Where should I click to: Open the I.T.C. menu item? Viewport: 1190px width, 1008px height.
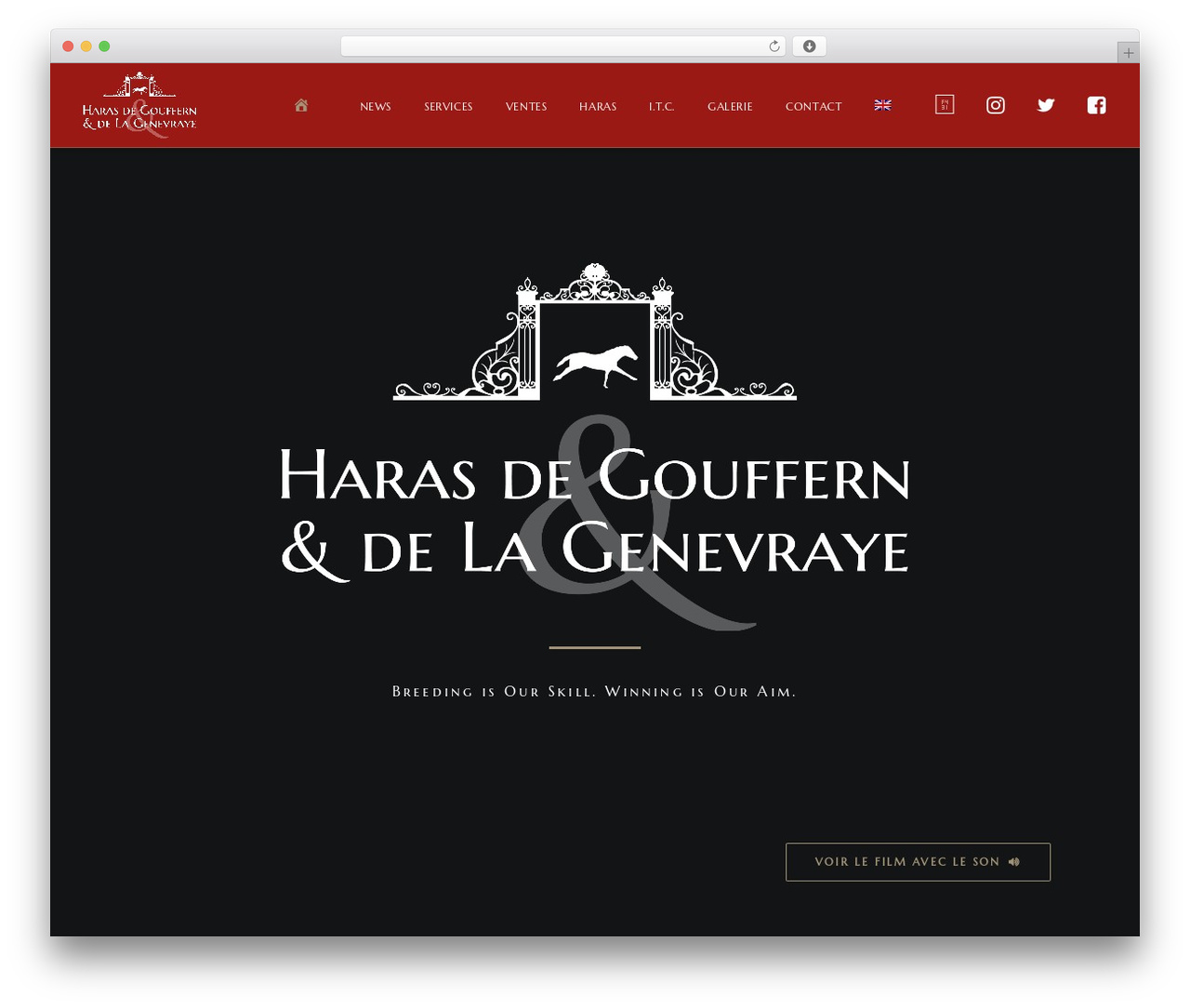[662, 107]
